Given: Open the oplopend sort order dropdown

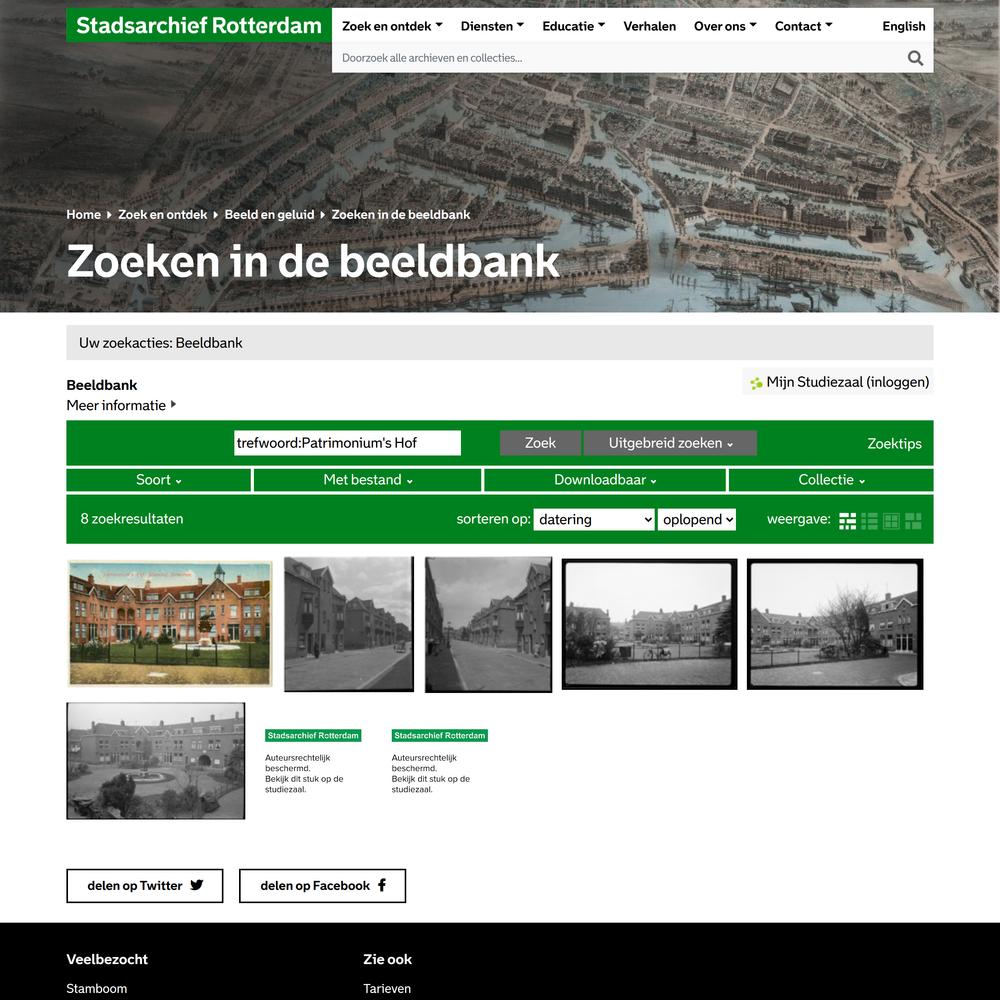Looking at the screenshot, I should [x=696, y=520].
